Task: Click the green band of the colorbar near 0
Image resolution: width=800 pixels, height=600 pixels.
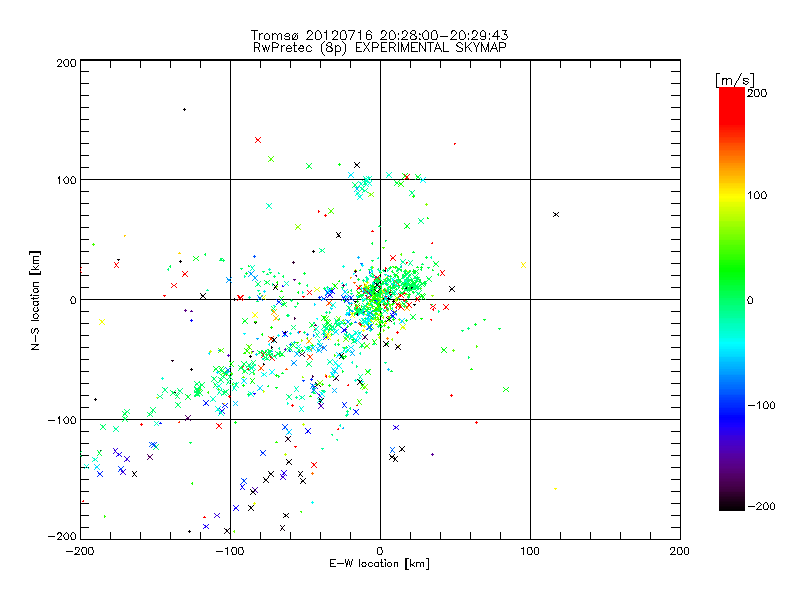Action: 732,299
